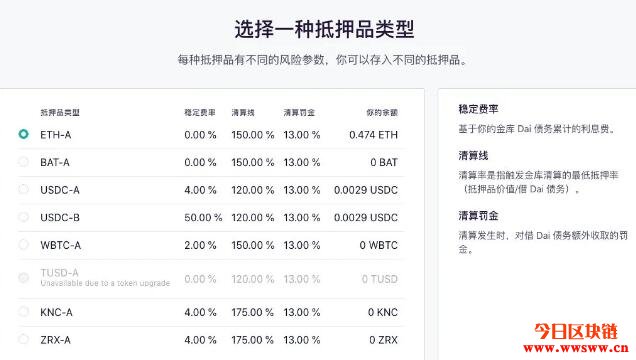The image size is (636, 360).
Task: Click the 你的余额 column header
Action: (382, 112)
